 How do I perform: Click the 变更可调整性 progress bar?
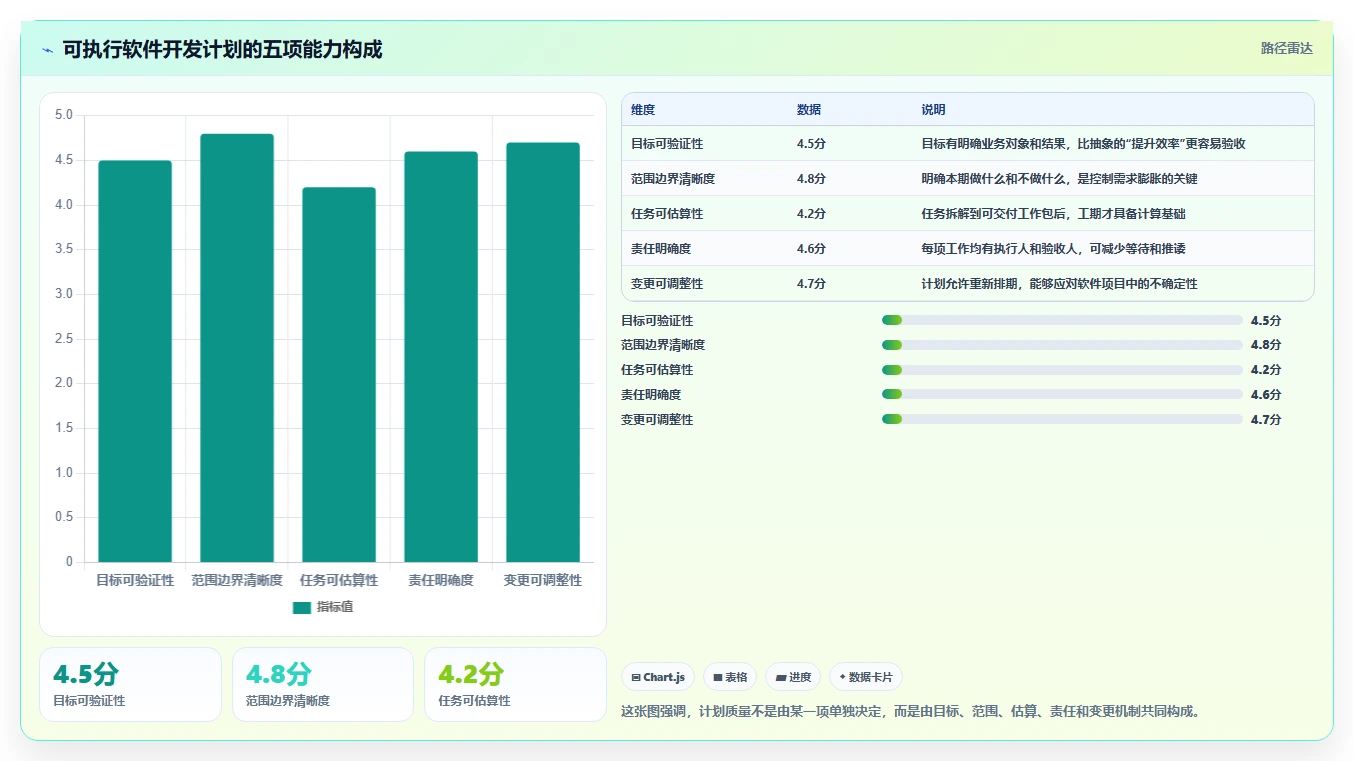point(1062,420)
